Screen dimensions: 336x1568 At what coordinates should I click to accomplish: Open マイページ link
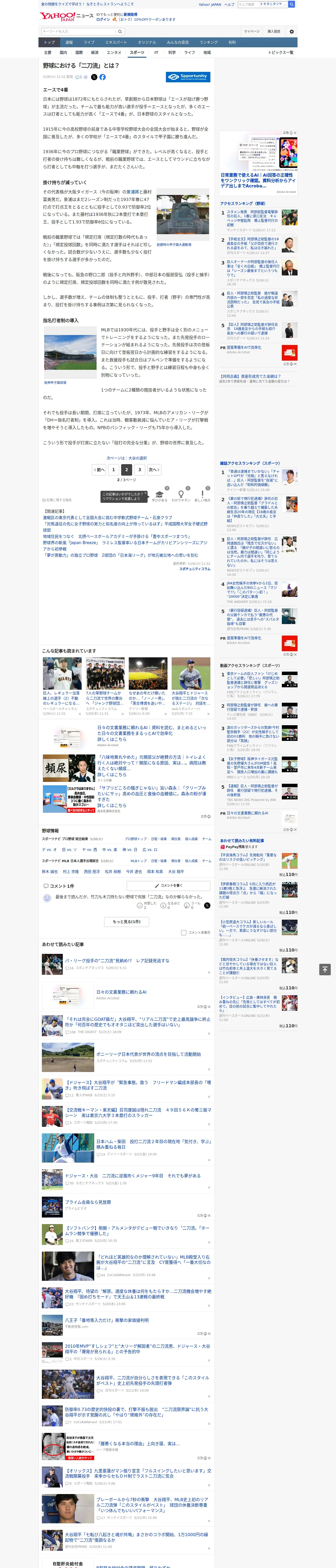[x=252, y=31]
